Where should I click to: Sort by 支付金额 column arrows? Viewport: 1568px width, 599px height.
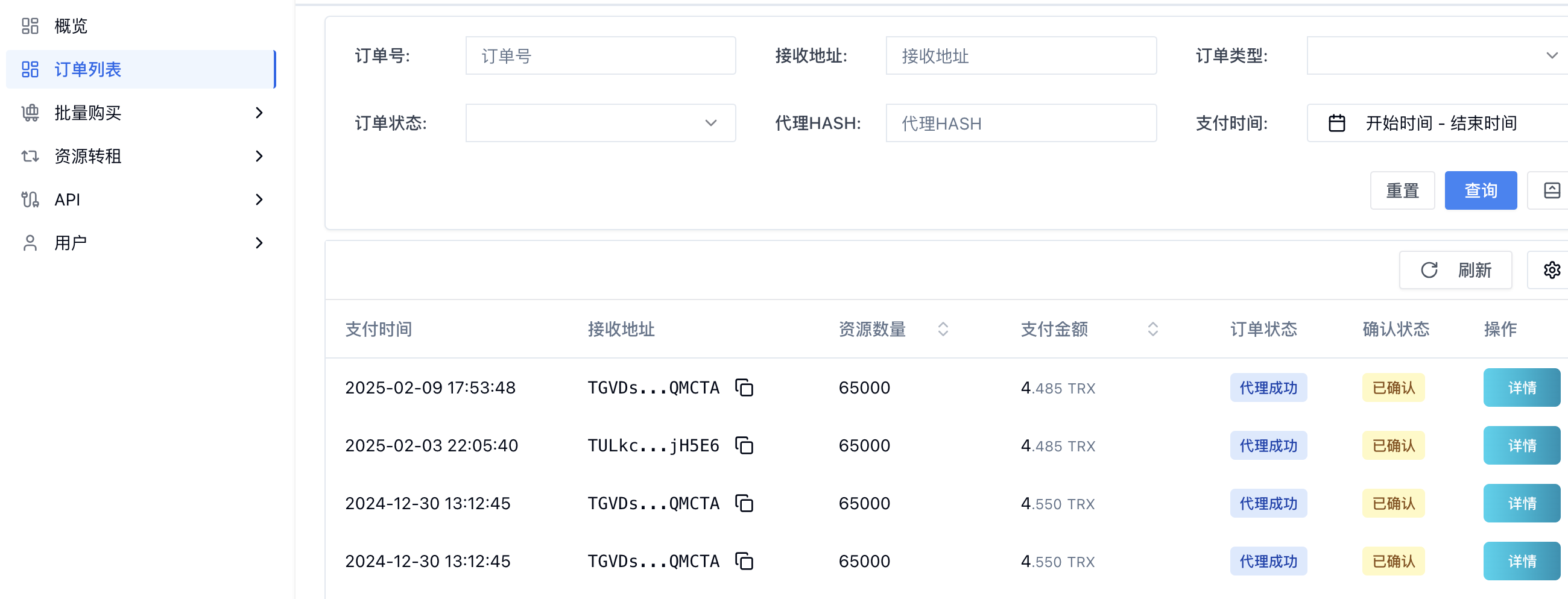1152,329
